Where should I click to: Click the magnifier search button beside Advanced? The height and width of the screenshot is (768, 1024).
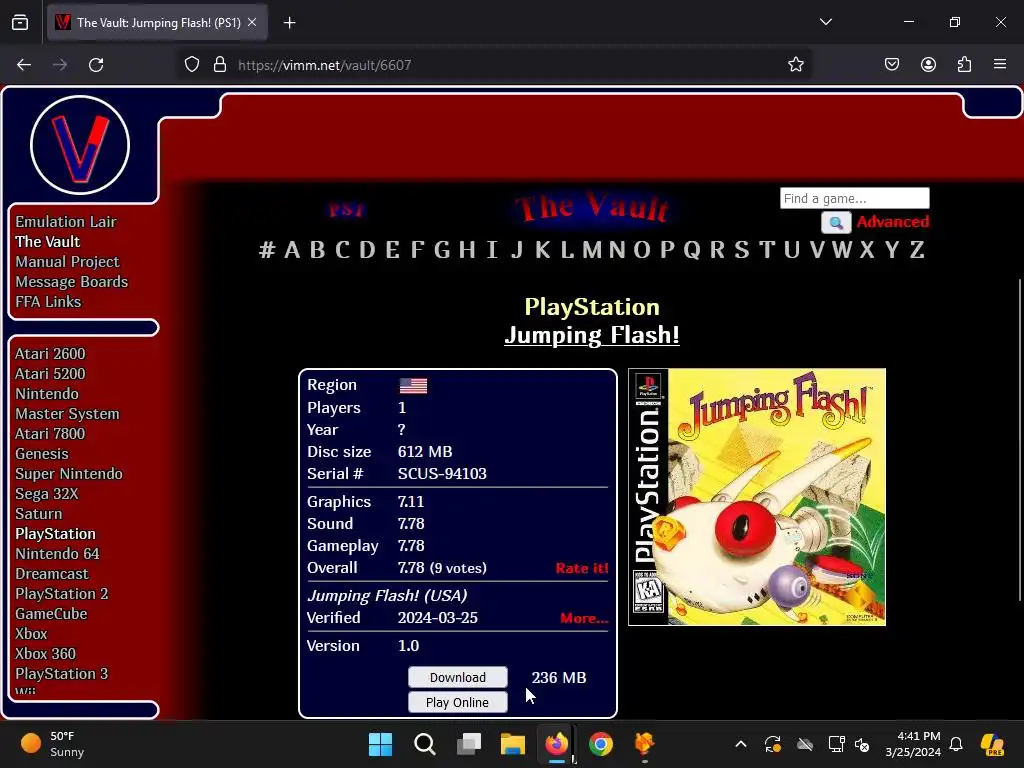tap(836, 223)
